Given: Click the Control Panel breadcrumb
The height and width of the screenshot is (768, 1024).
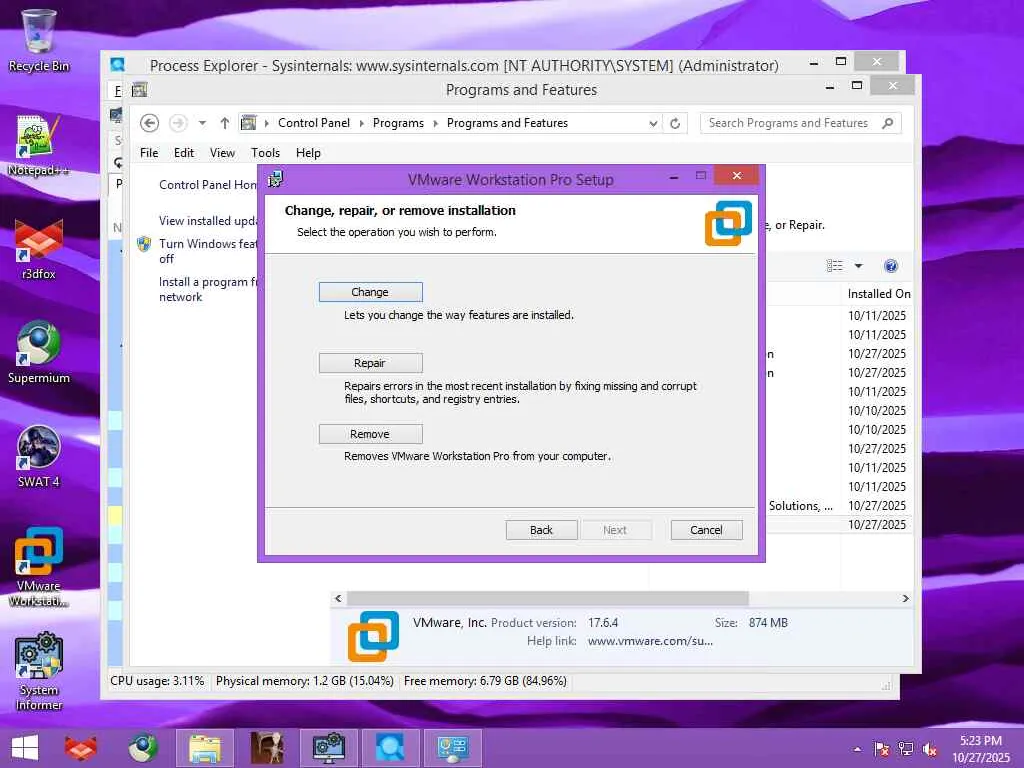Looking at the screenshot, I should click(313, 123).
